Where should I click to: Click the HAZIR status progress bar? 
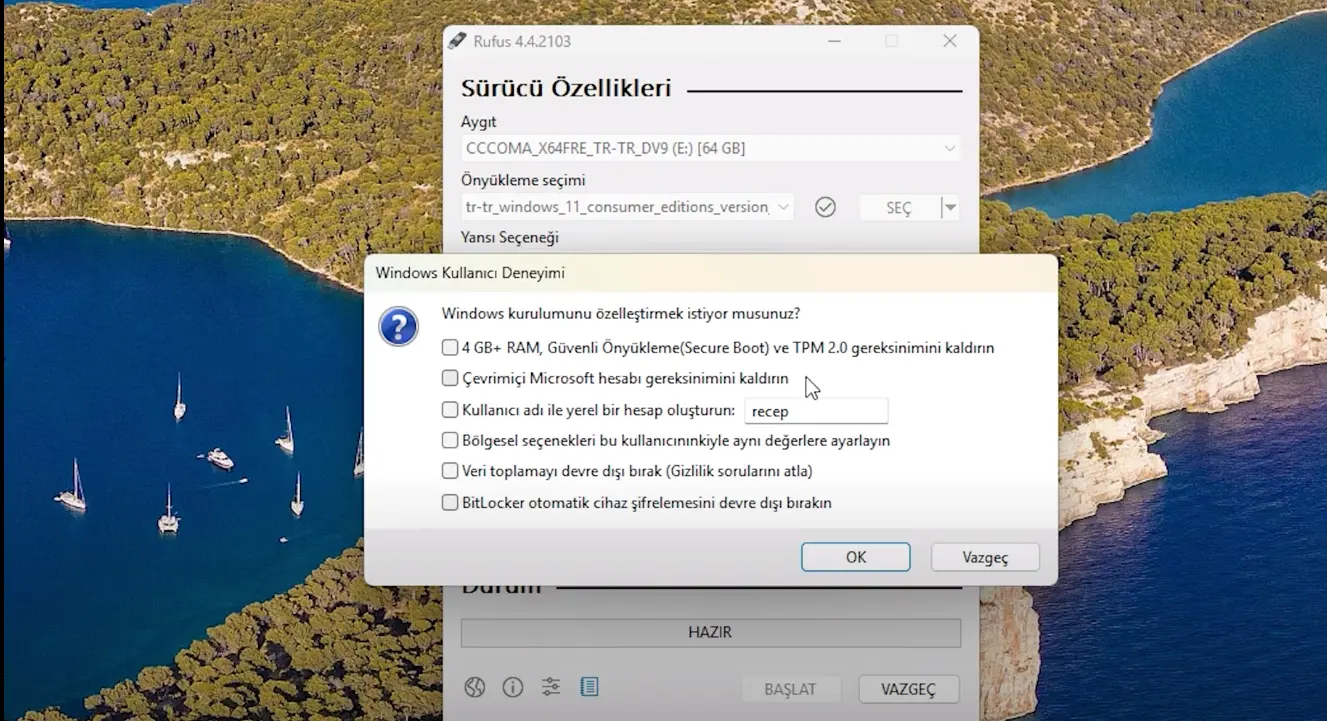711,633
